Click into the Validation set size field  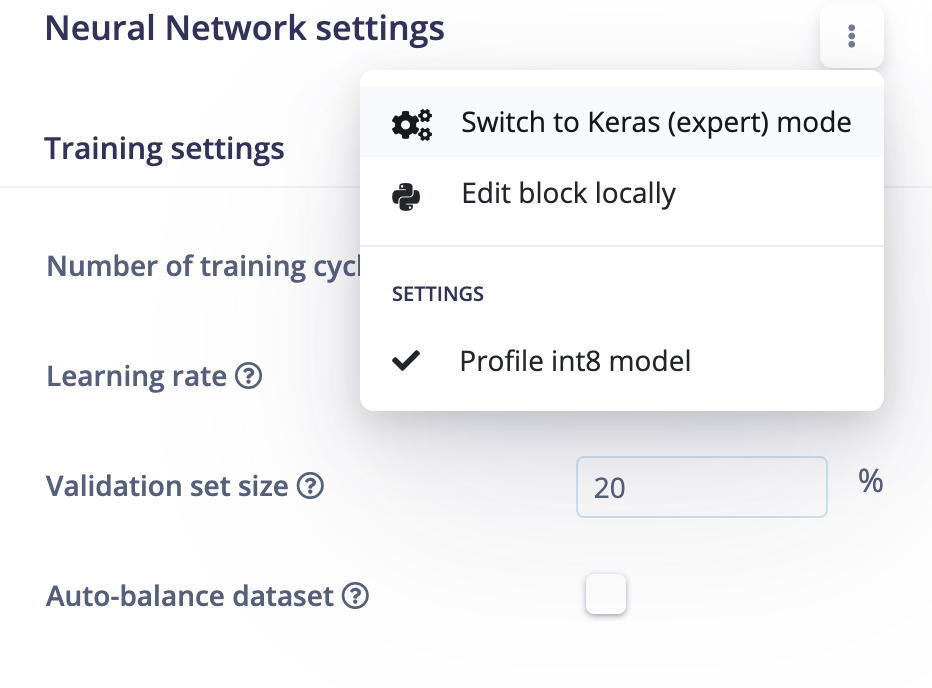click(701, 487)
